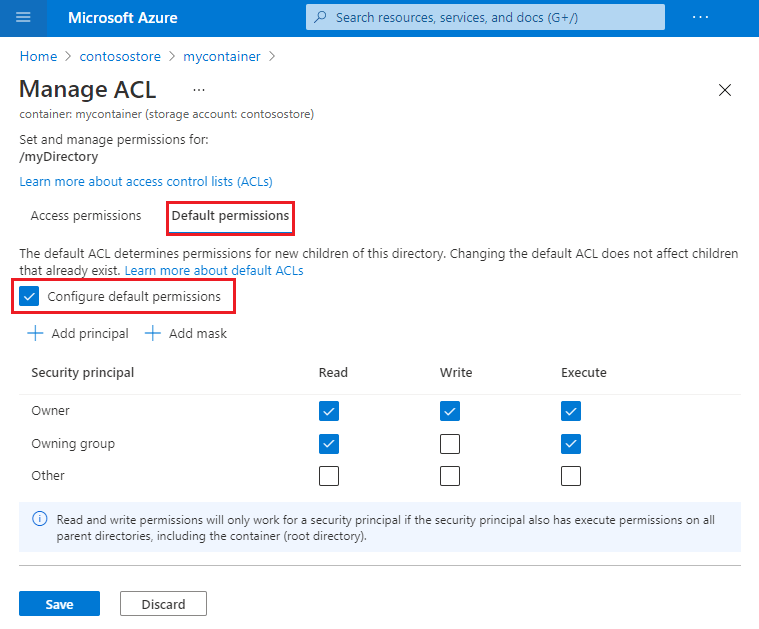The width and height of the screenshot is (759, 629).
Task: Click the search magnifier icon
Action: coord(320,17)
